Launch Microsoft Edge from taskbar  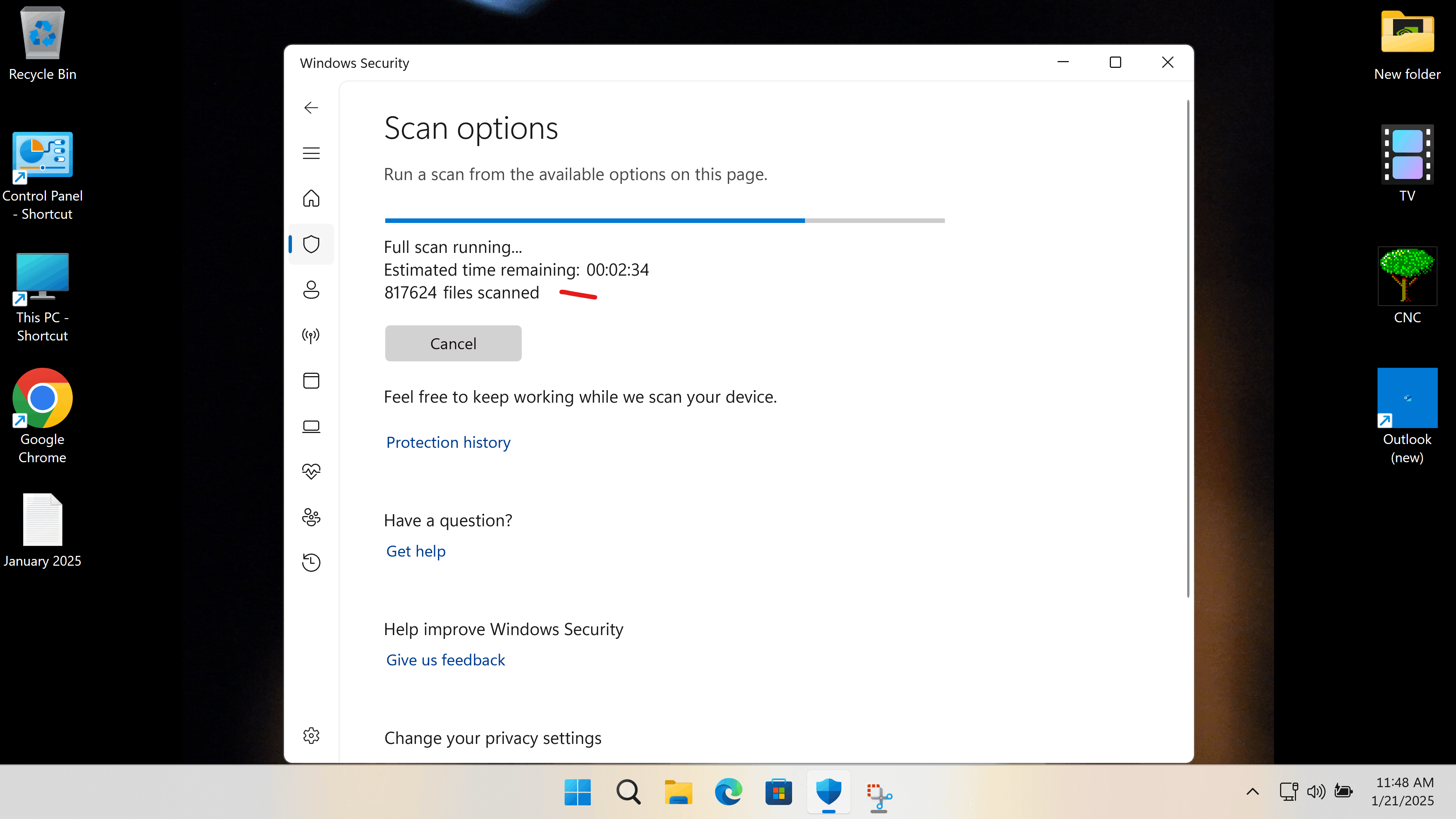(x=728, y=792)
